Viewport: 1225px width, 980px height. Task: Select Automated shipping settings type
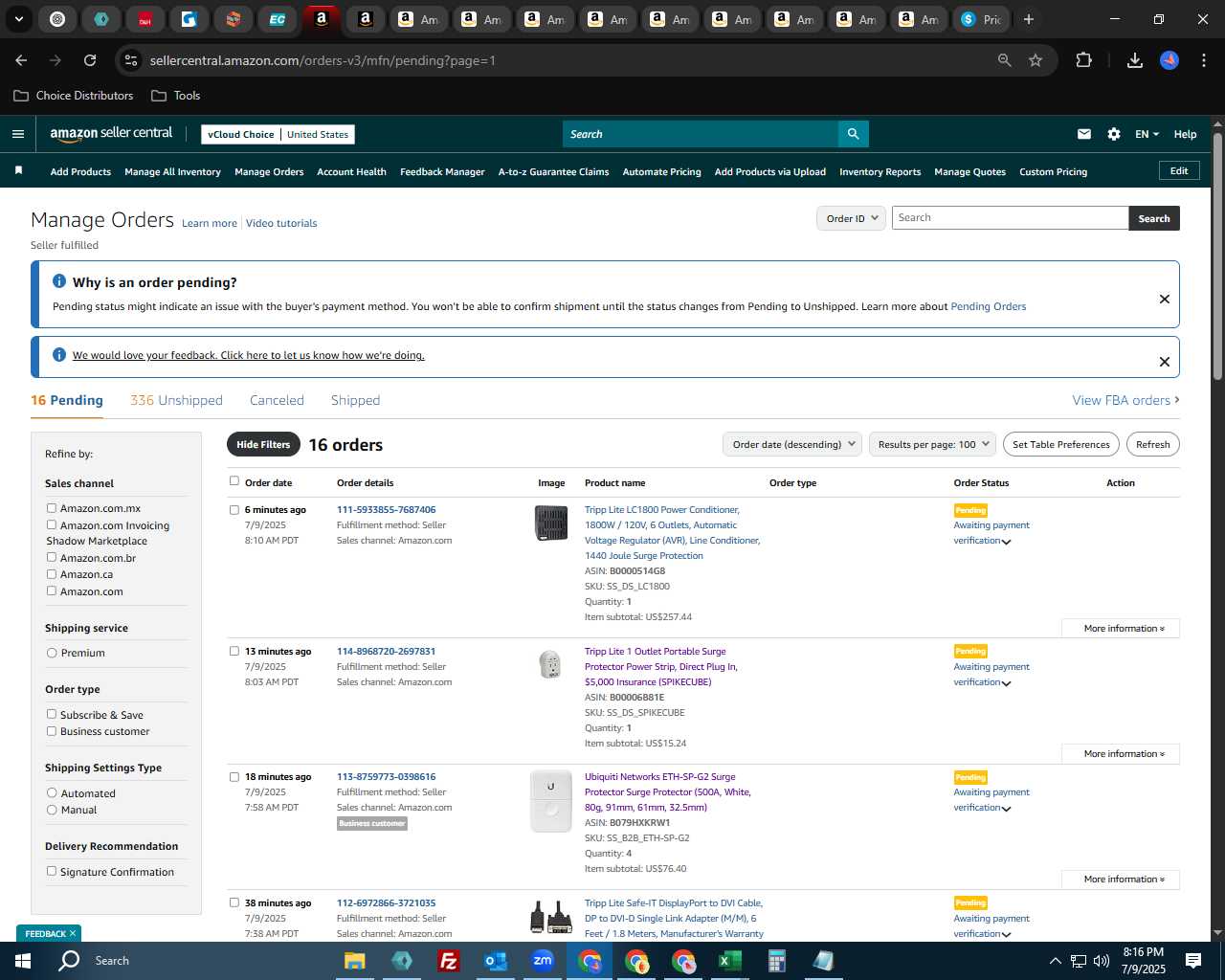52,792
